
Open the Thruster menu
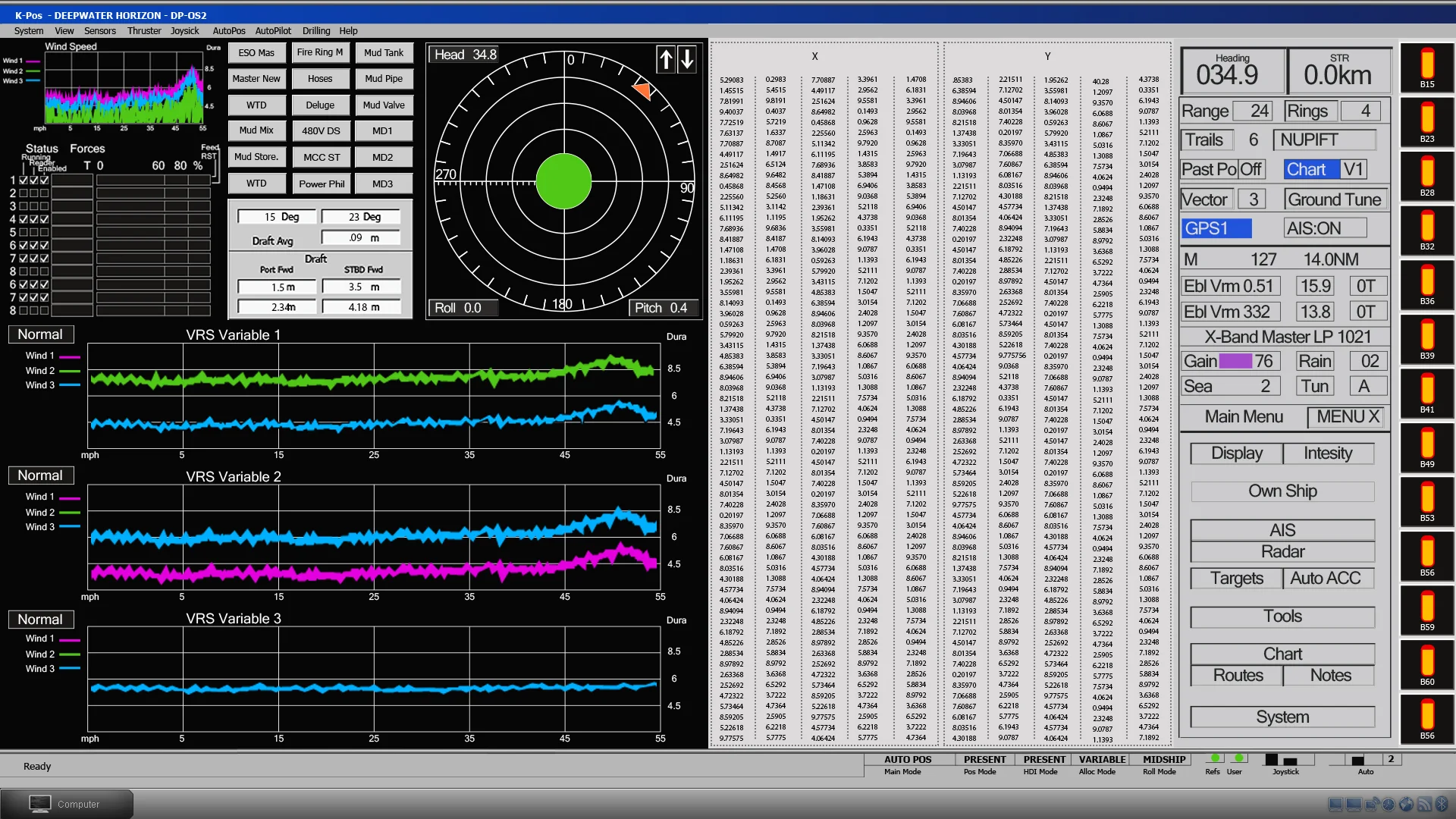click(x=144, y=31)
